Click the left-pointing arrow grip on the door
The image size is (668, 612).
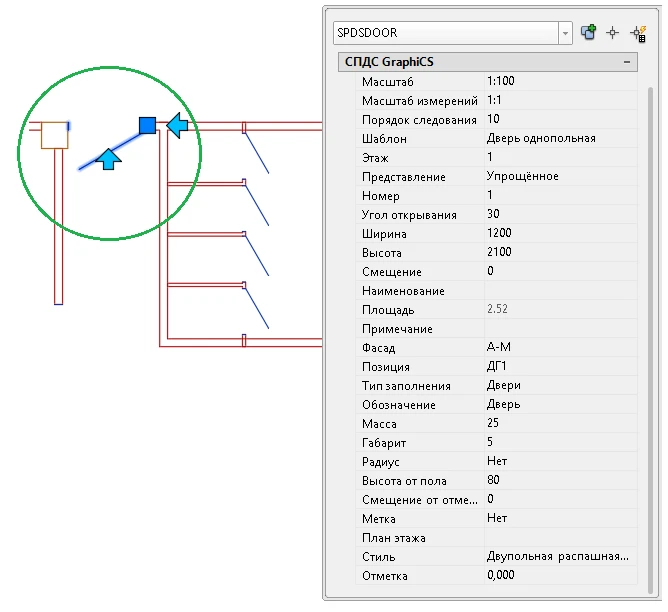tap(178, 125)
